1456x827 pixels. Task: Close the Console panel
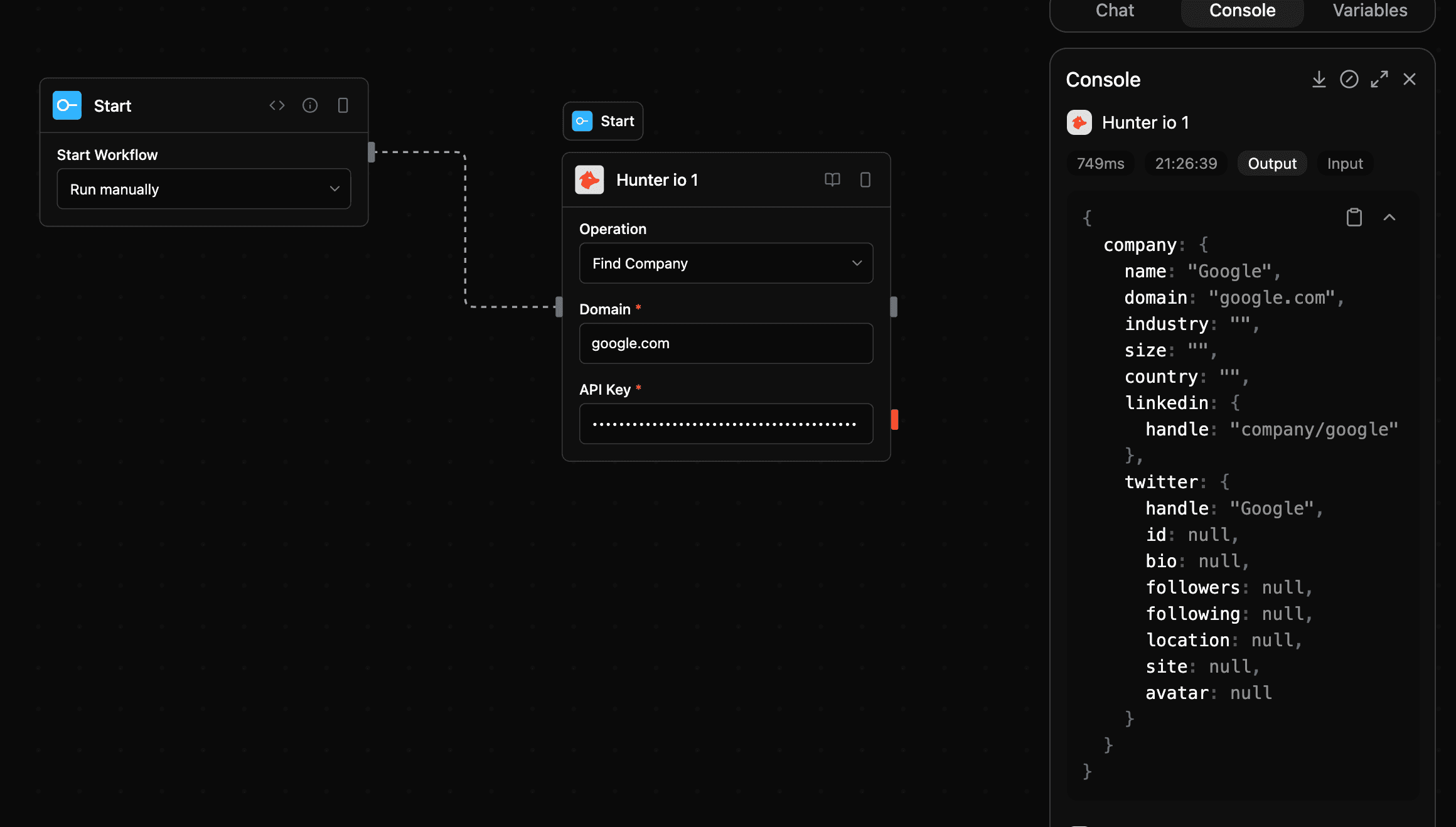[x=1410, y=79]
